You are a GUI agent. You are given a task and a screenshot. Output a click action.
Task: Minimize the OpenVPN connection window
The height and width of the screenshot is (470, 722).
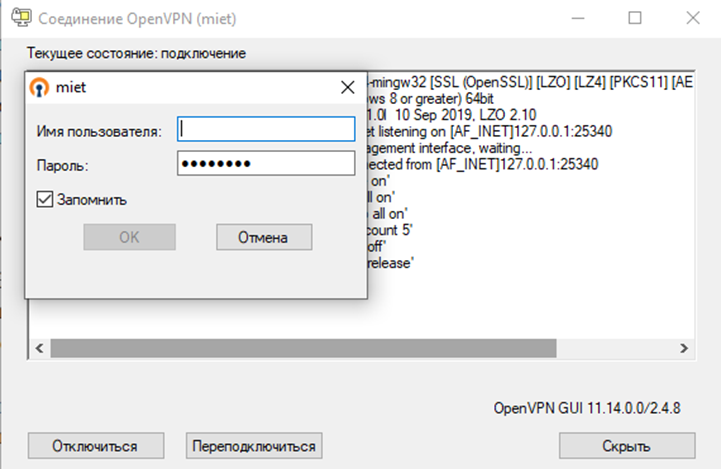tap(578, 18)
